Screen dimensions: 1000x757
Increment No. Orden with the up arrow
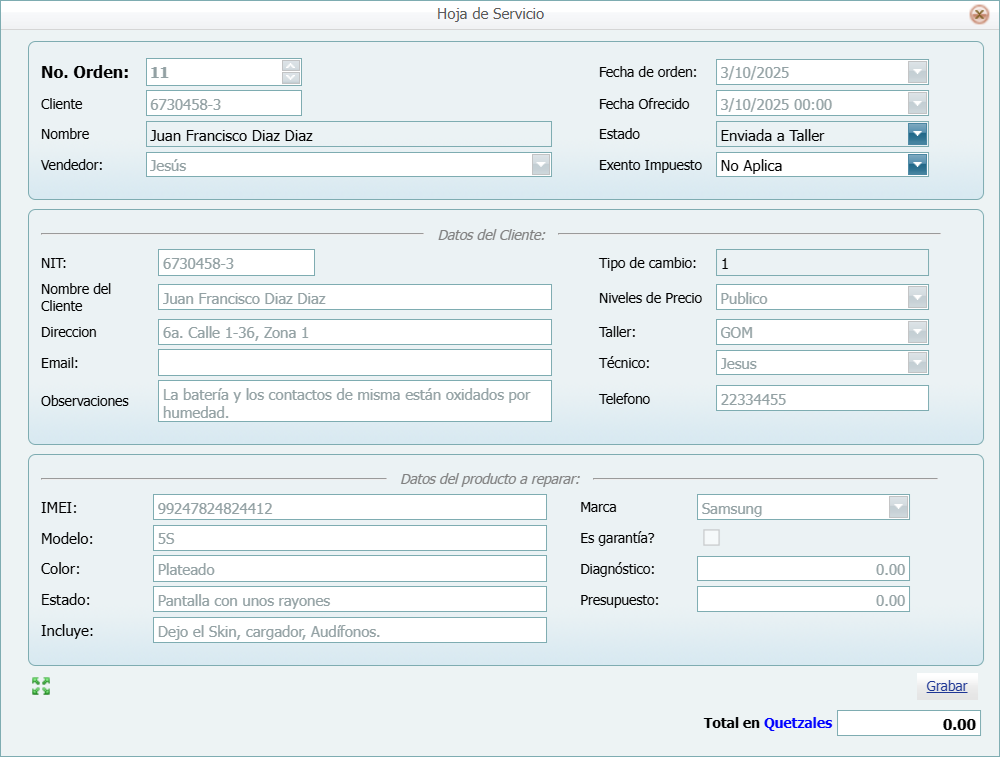pos(291,66)
